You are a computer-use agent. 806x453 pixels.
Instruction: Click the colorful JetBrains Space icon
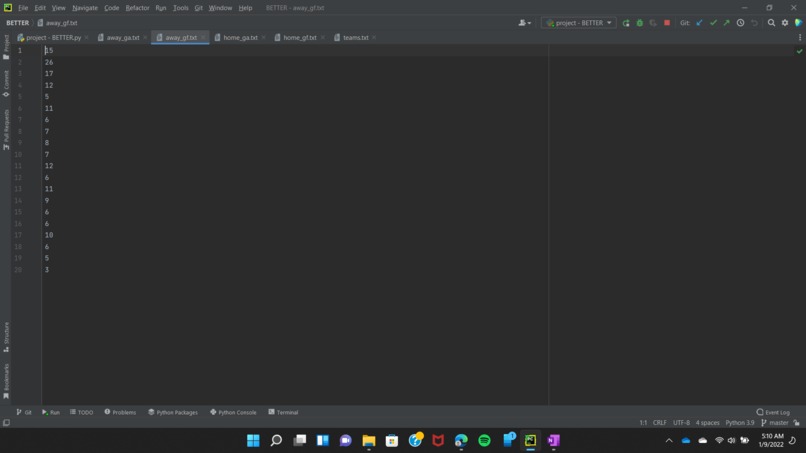(798, 23)
